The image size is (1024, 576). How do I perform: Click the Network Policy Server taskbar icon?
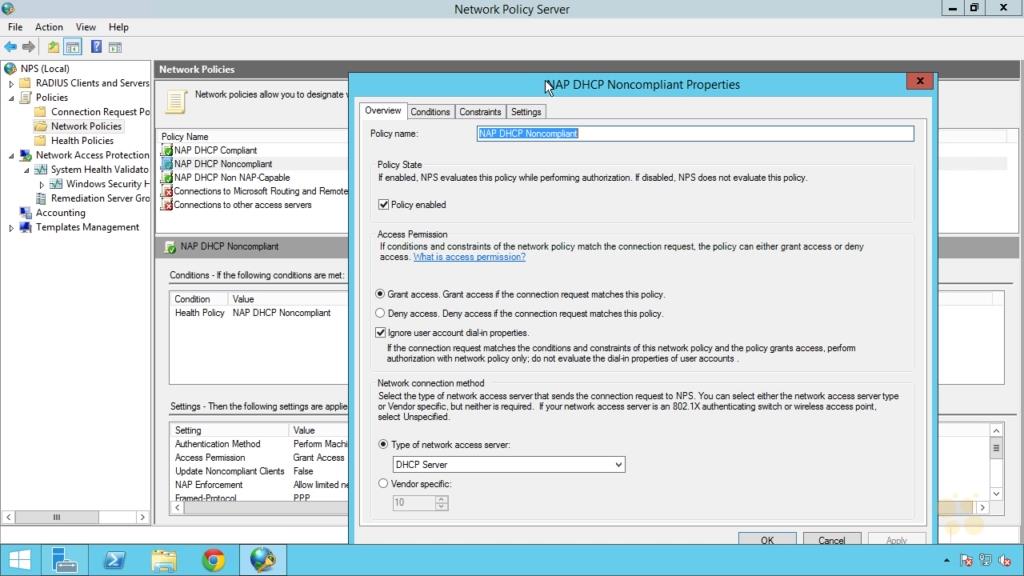[x=263, y=560]
